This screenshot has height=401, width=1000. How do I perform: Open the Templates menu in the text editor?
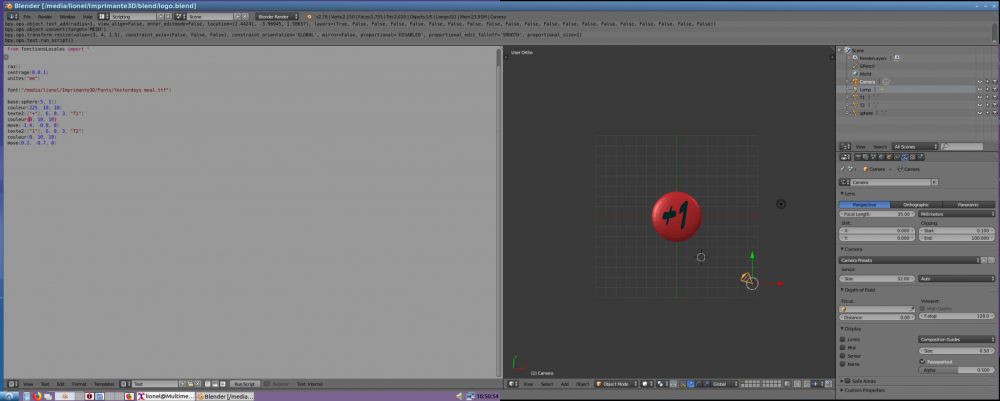[x=103, y=384]
